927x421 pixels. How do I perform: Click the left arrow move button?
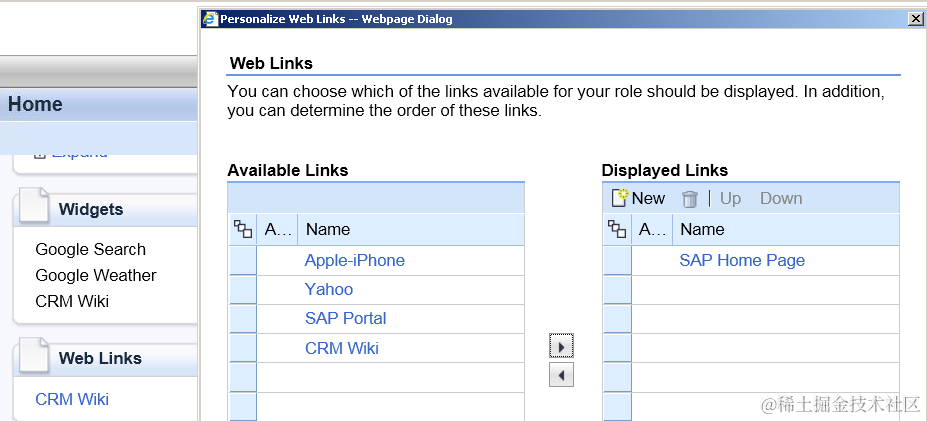(x=561, y=375)
